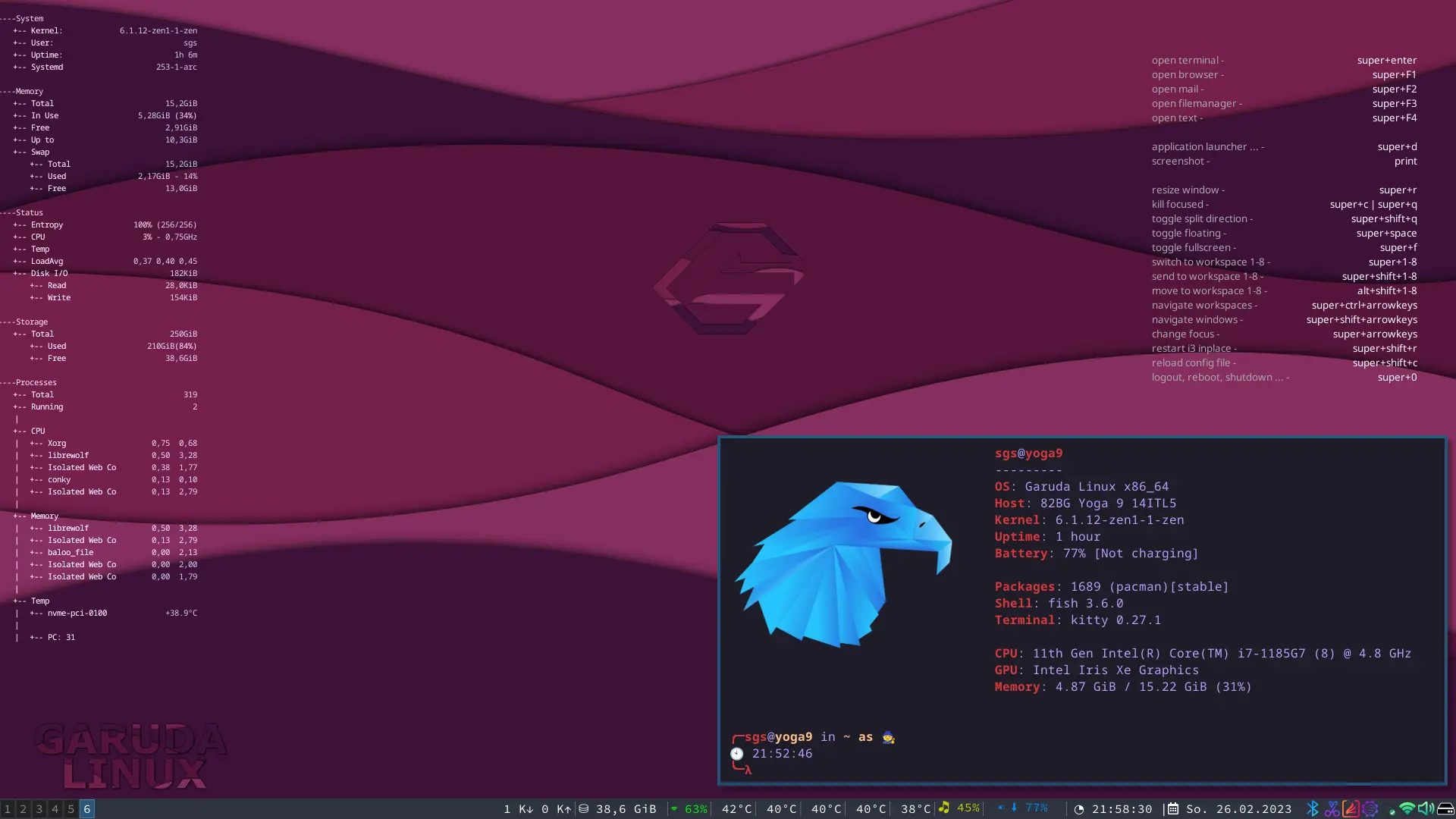Click the conky Storage Used 210GiB row
The image size is (1456, 819).
click(113, 347)
